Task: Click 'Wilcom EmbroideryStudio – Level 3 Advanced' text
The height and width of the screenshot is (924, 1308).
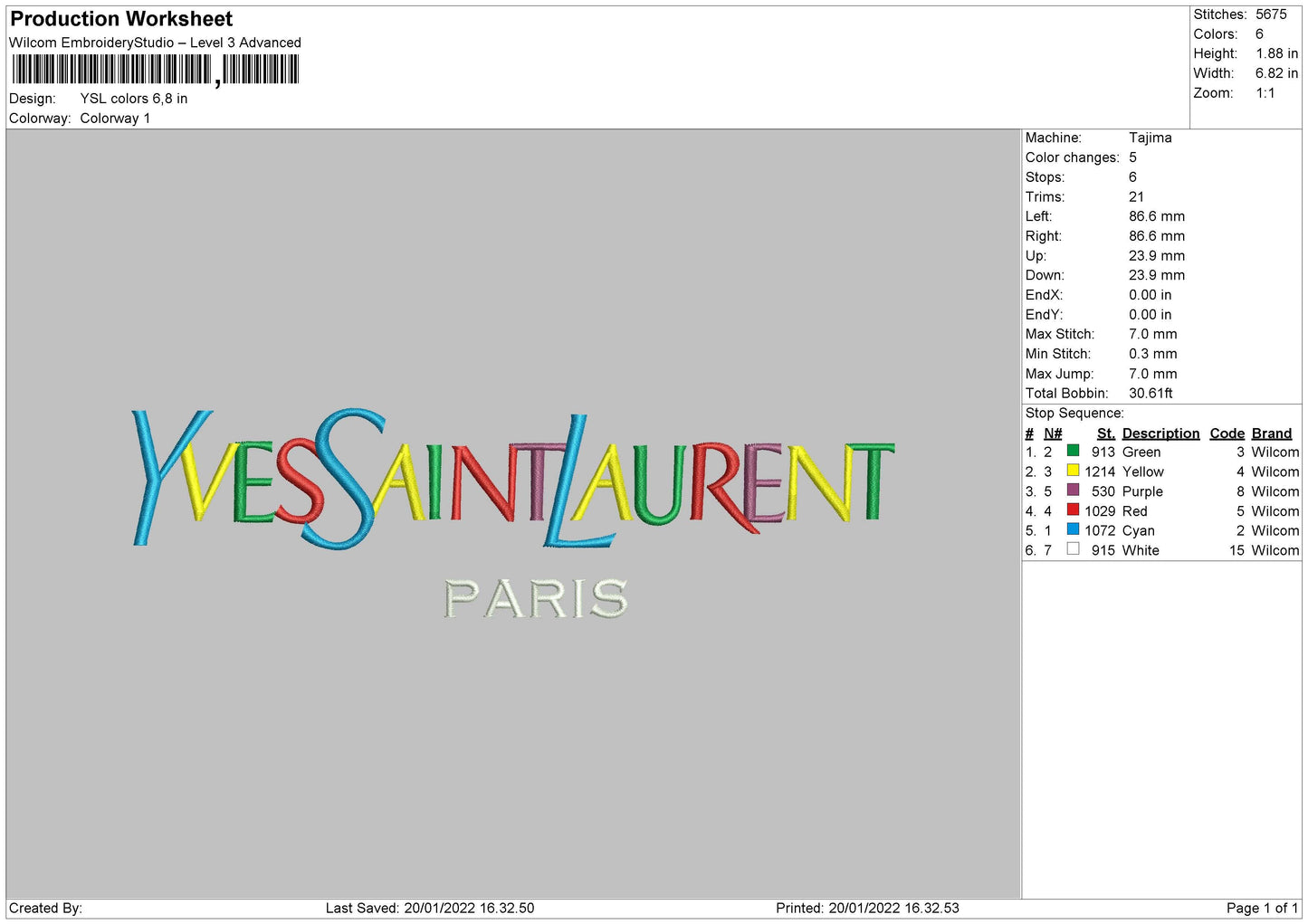Action: point(155,43)
